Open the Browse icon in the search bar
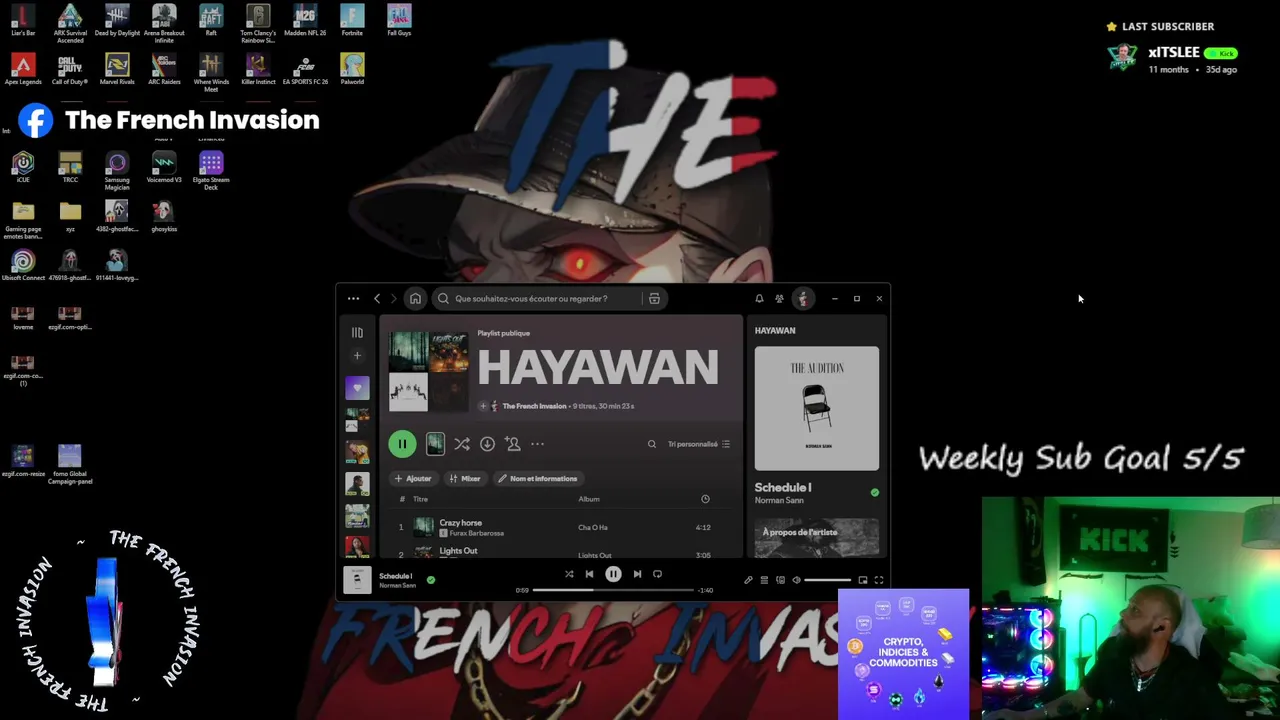Viewport: 1280px width, 720px height. (654, 298)
